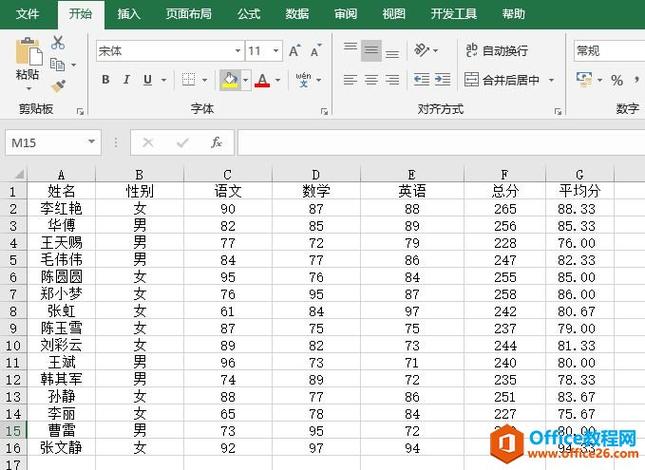Click the number format box 常规
Screen dimensions: 645x470
click(x=609, y=51)
